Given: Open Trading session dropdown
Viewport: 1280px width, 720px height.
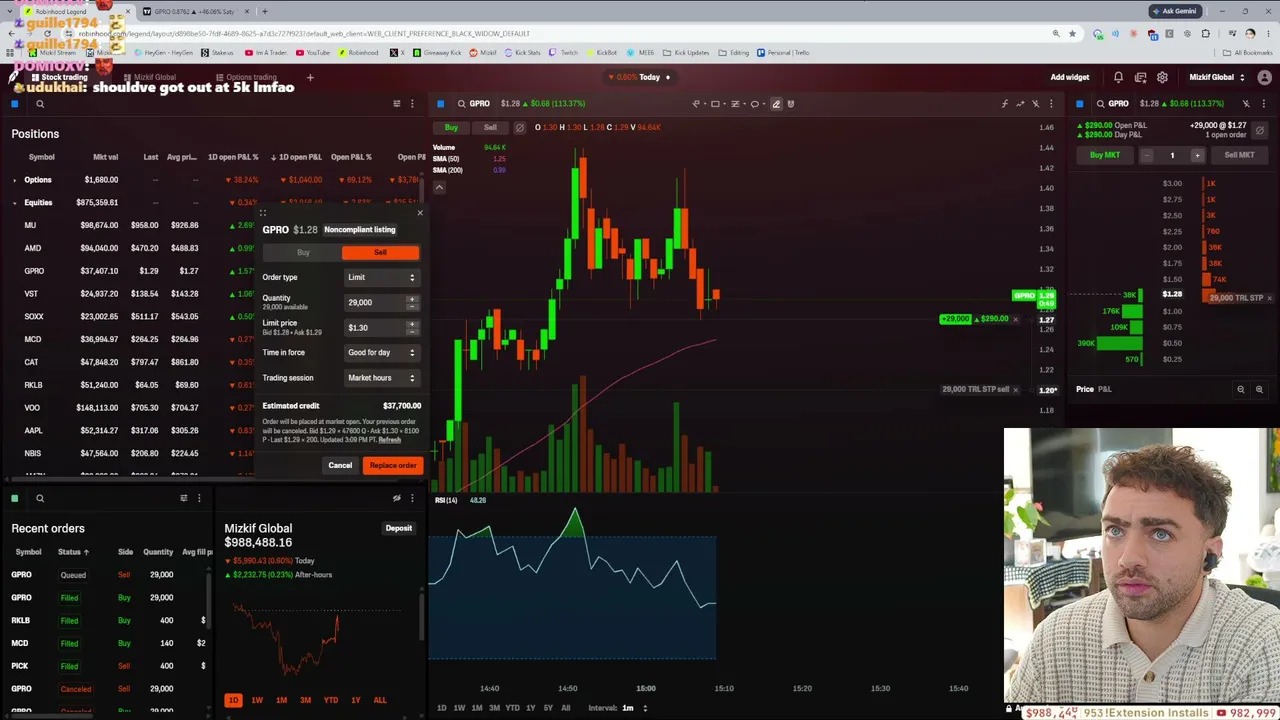Looking at the screenshot, I should tap(381, 378).
